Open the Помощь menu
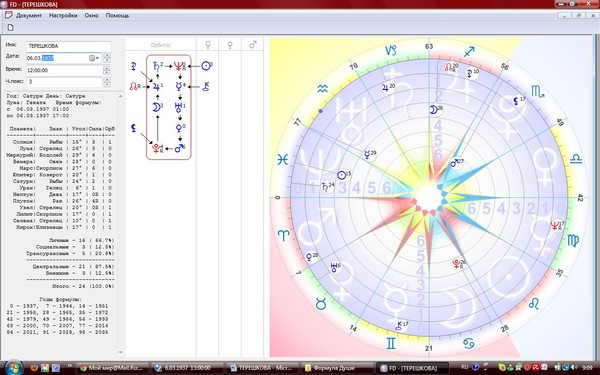Image resolution: width=600 pixels, height=375 pixels. coord(117,16)
